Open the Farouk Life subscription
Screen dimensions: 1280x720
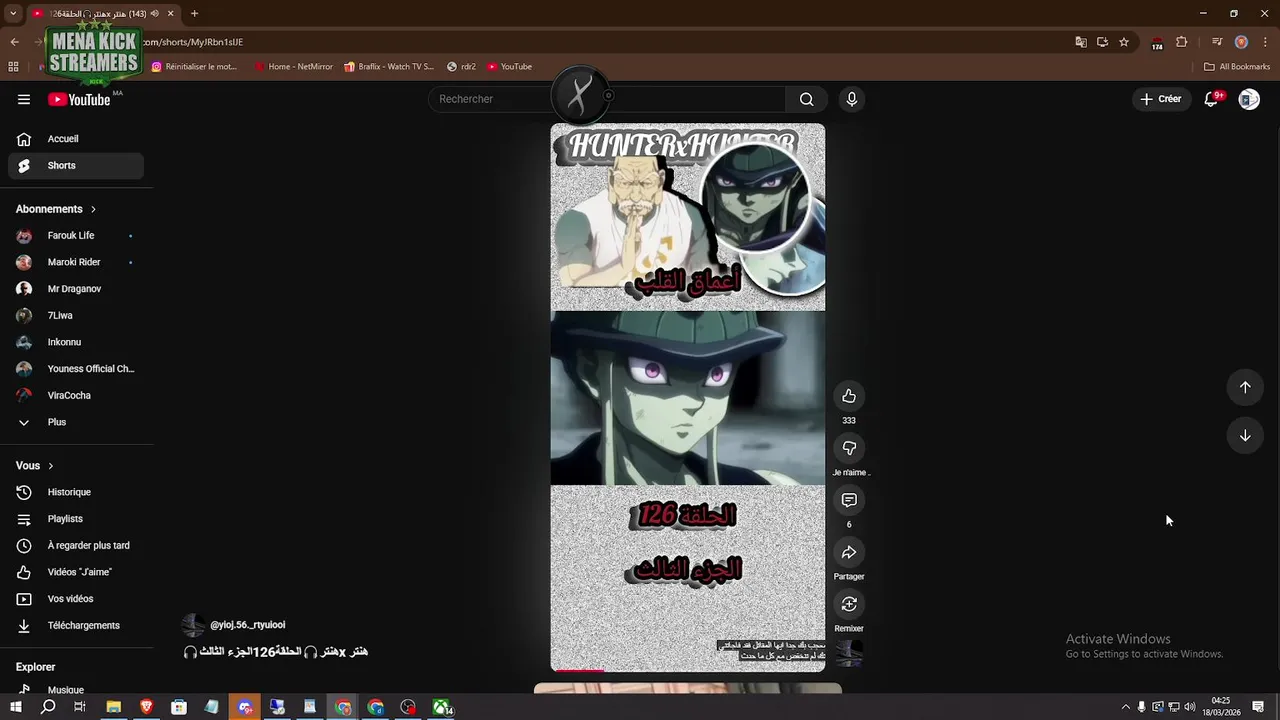point(76,236)
